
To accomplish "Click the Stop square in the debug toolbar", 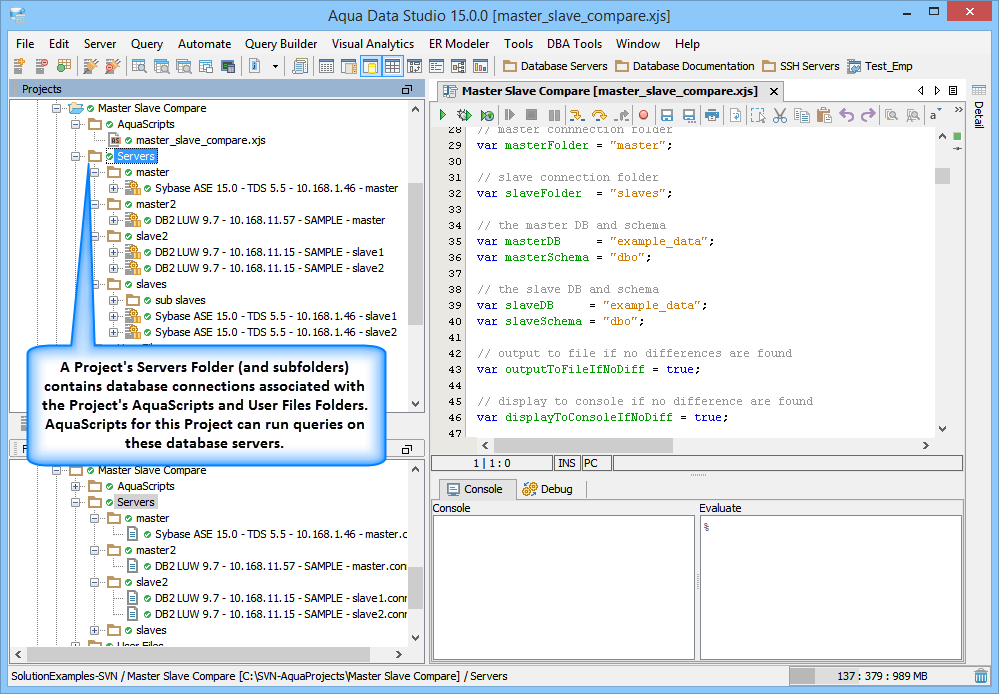I will (531, 115).
